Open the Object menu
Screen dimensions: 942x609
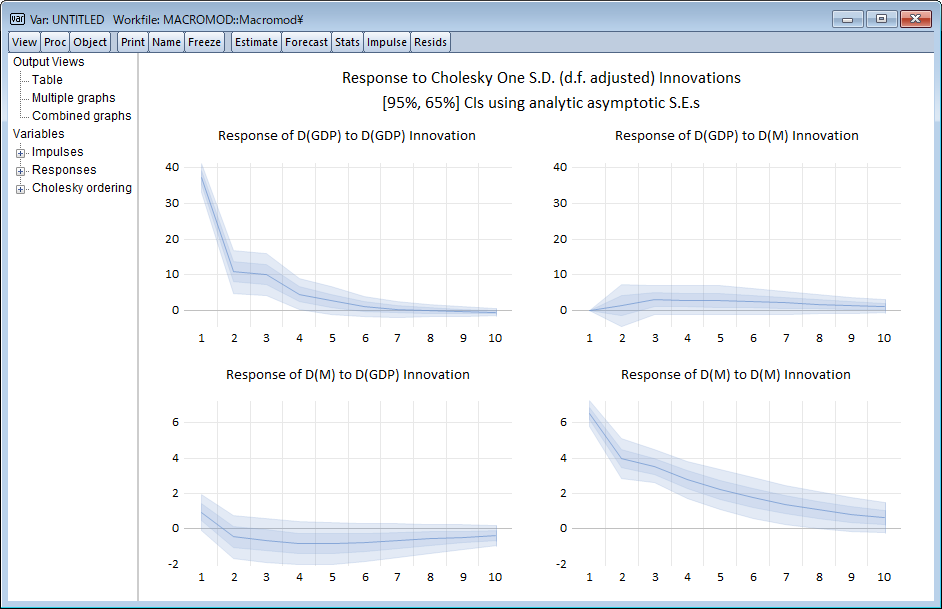click(x=90, y=42)
